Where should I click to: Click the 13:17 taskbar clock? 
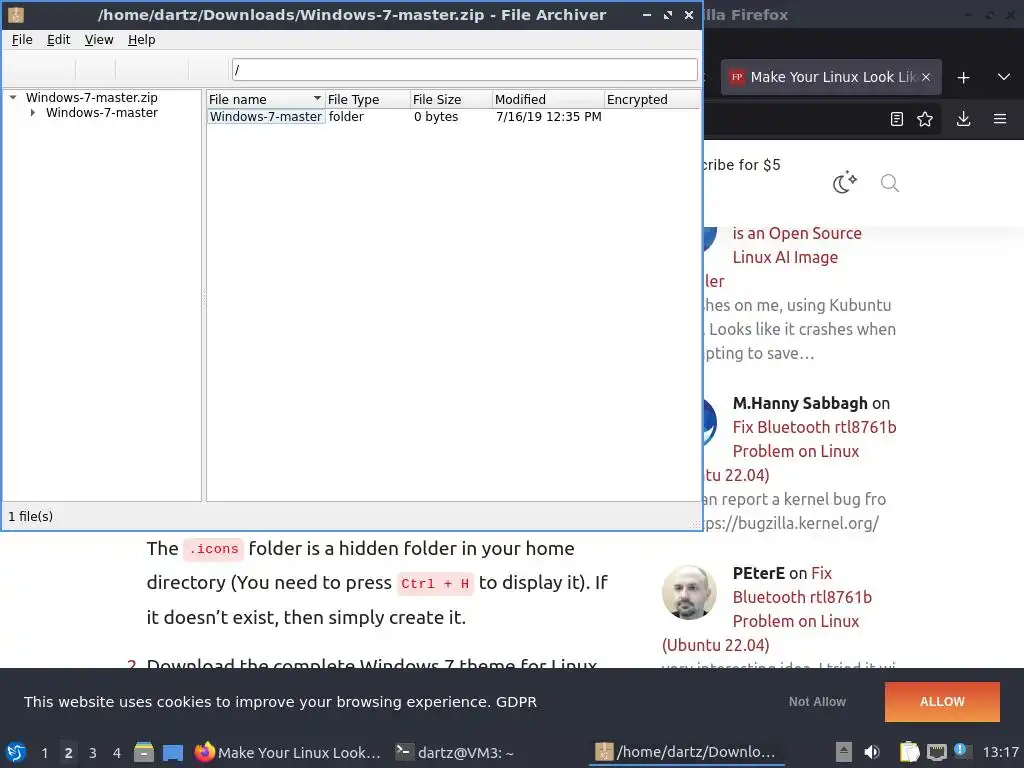pyautogui.click(x=1000, y=752)
